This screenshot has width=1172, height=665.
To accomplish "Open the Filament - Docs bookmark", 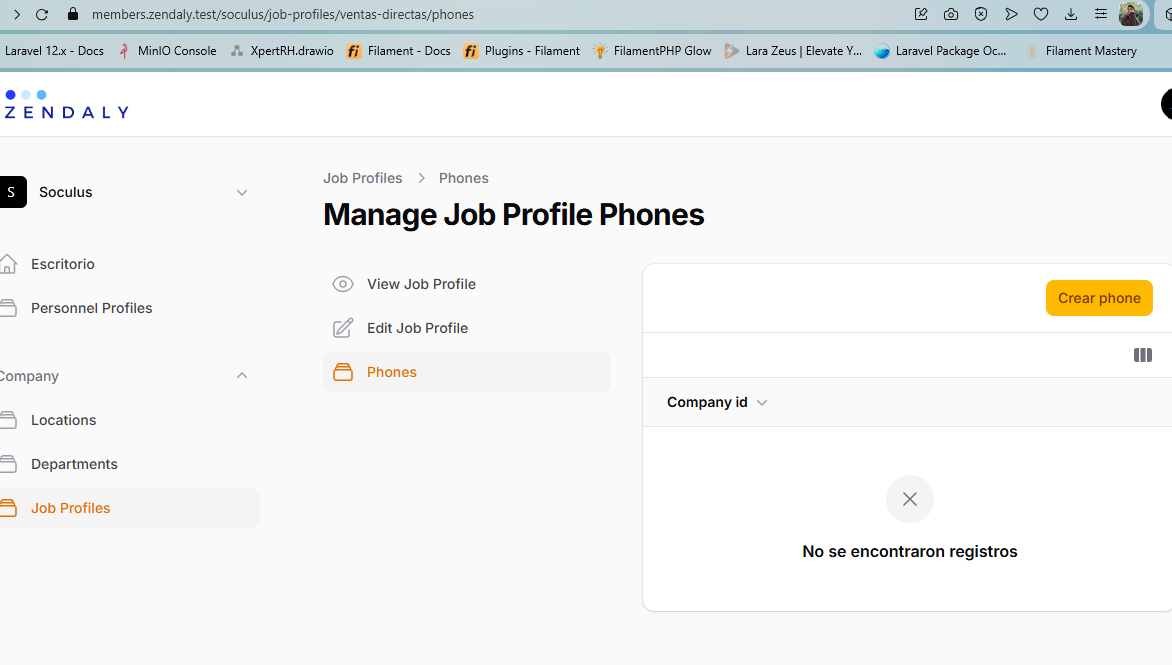I will [x=399, y=51].
